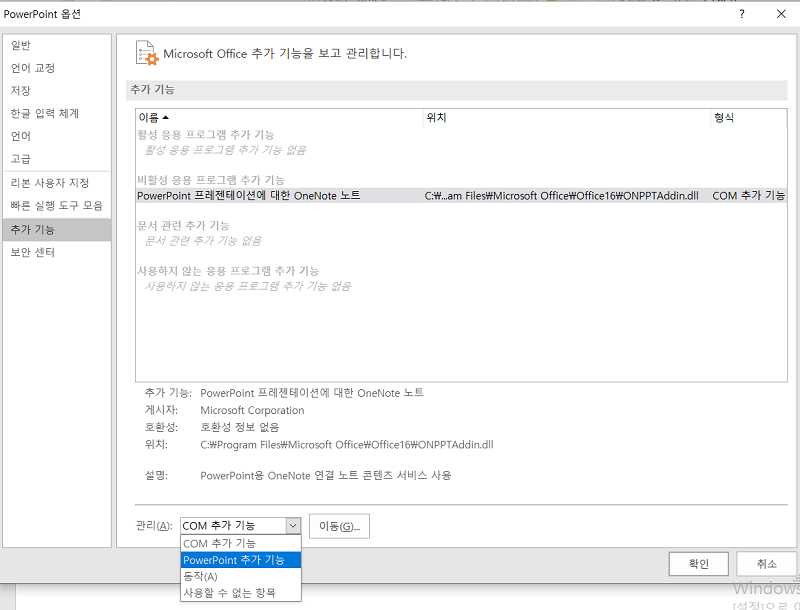Click 비활성 응용 프로그램 추가 기능 group heading
The image size is (800, 610).
(x=211, y=180)
